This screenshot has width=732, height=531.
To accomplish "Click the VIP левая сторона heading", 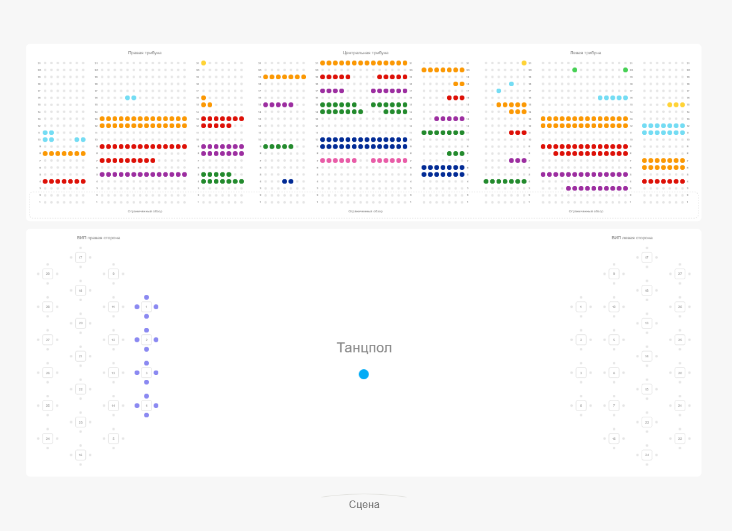I will (632, 238).
